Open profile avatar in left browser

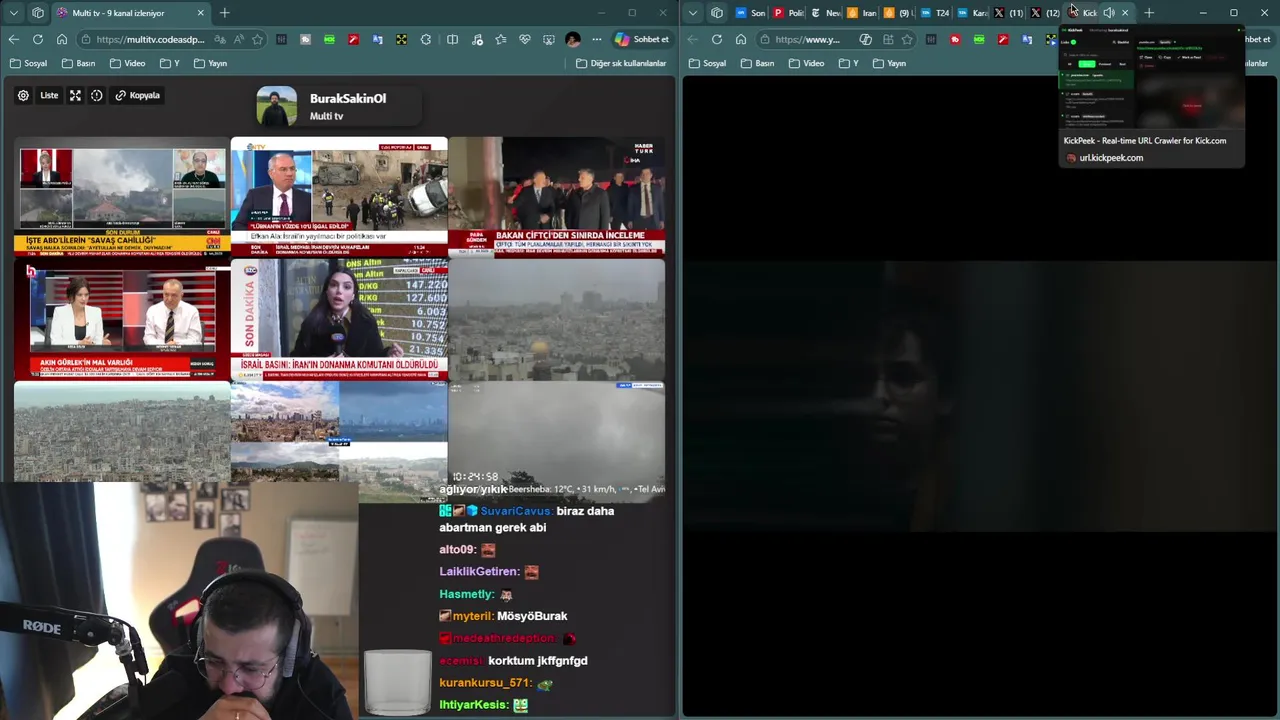pyautogui.click(x=573, y=40)
